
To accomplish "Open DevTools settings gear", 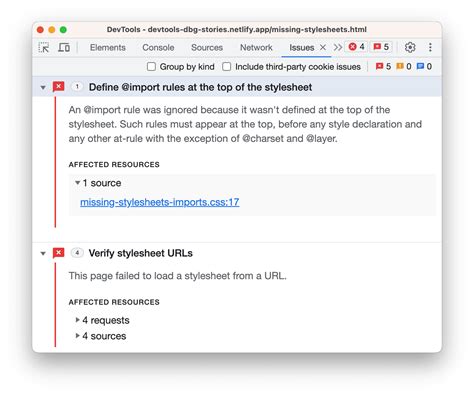I will 410,47.
